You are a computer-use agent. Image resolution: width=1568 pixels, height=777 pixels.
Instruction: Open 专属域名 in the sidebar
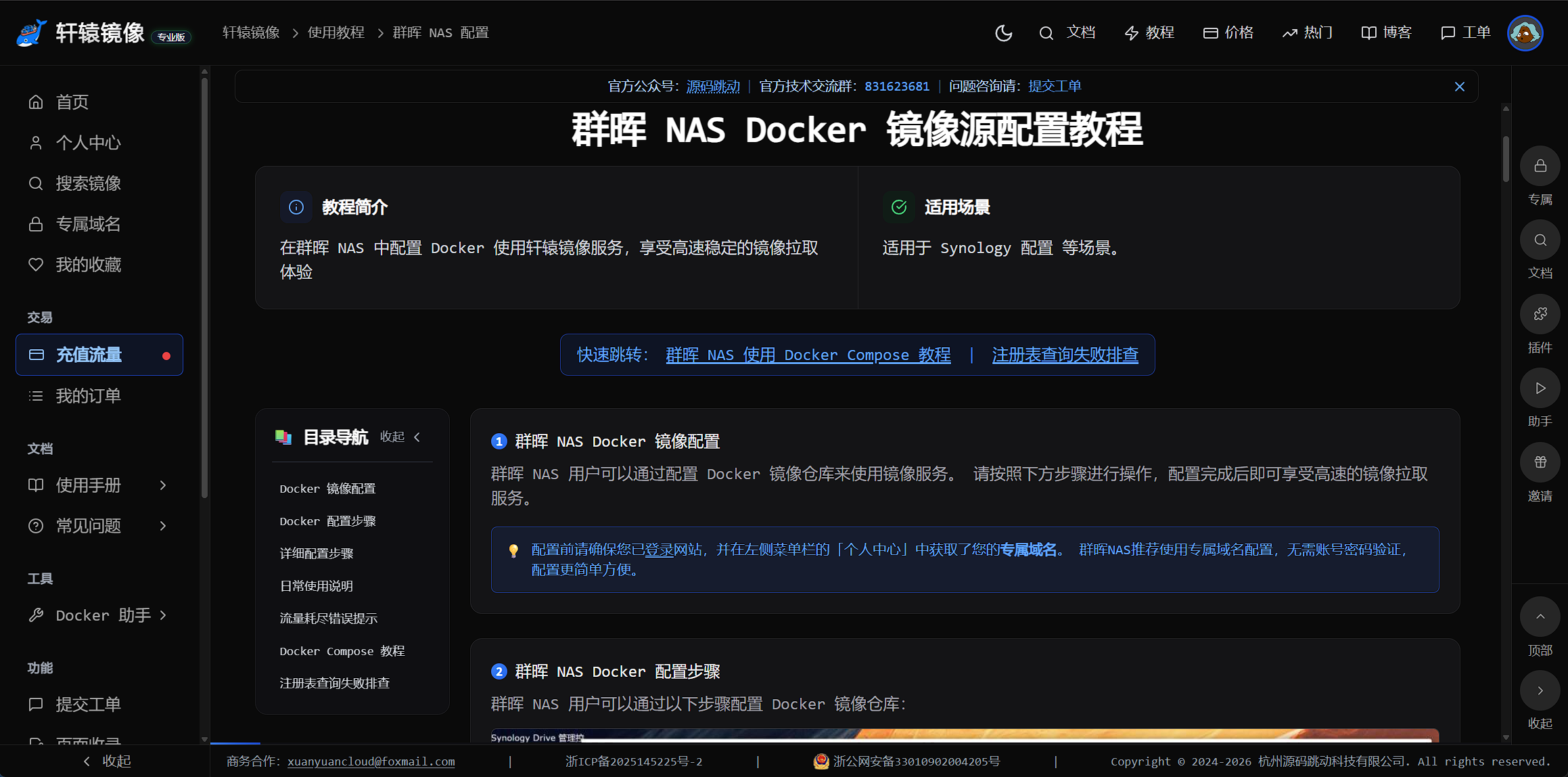click(x=99, y=224)
